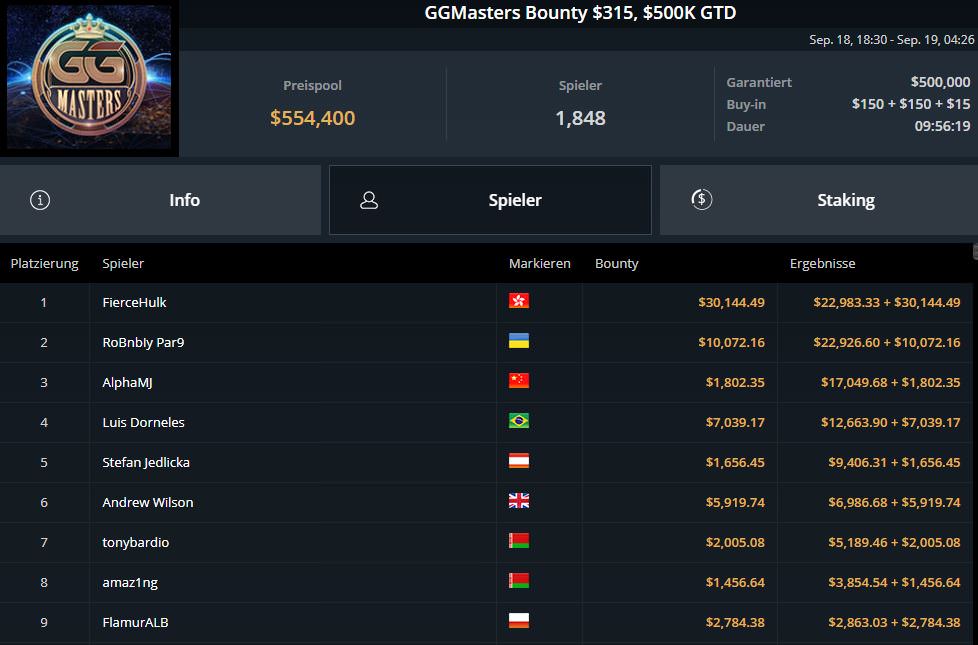This screenshot has height=645, width=978.
Task: Click the GG Masters tournament logo
Action: pos(89,78)
